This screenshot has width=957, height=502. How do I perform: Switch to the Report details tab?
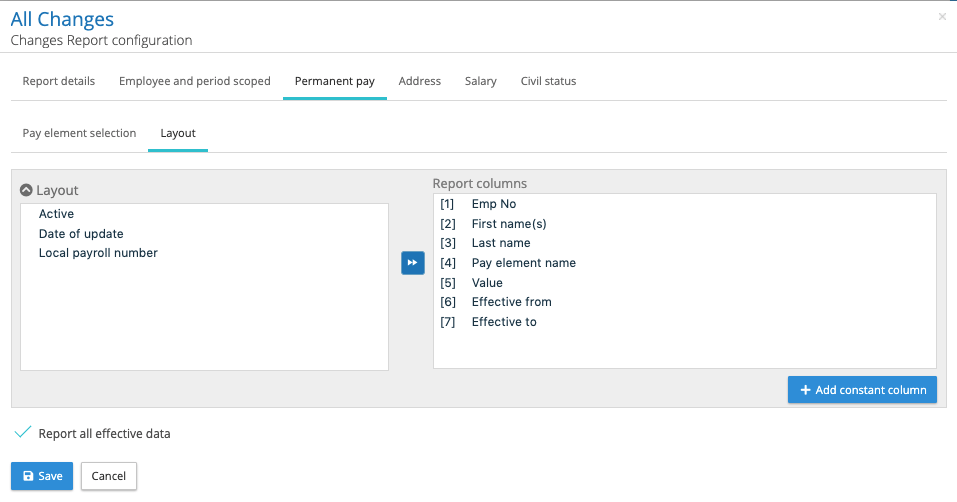(59, 81)
